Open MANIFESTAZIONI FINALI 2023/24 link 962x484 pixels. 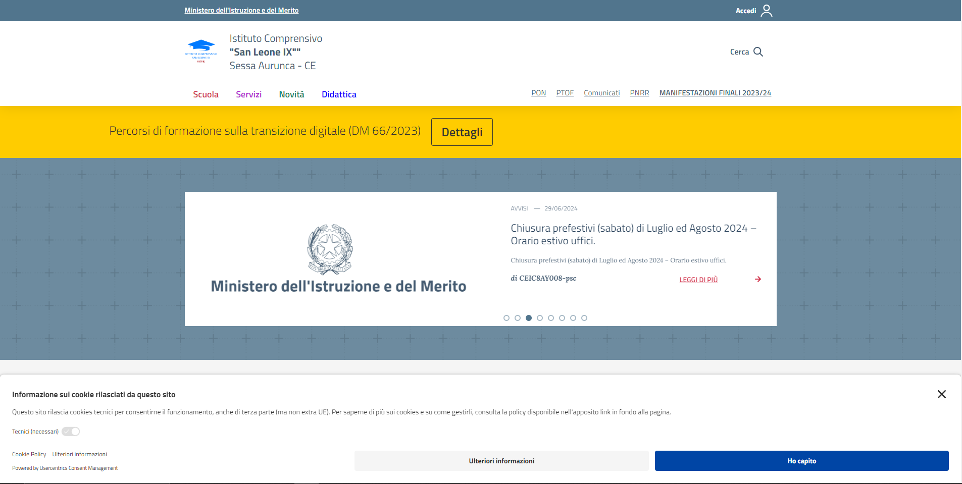(x=715, y=93)
